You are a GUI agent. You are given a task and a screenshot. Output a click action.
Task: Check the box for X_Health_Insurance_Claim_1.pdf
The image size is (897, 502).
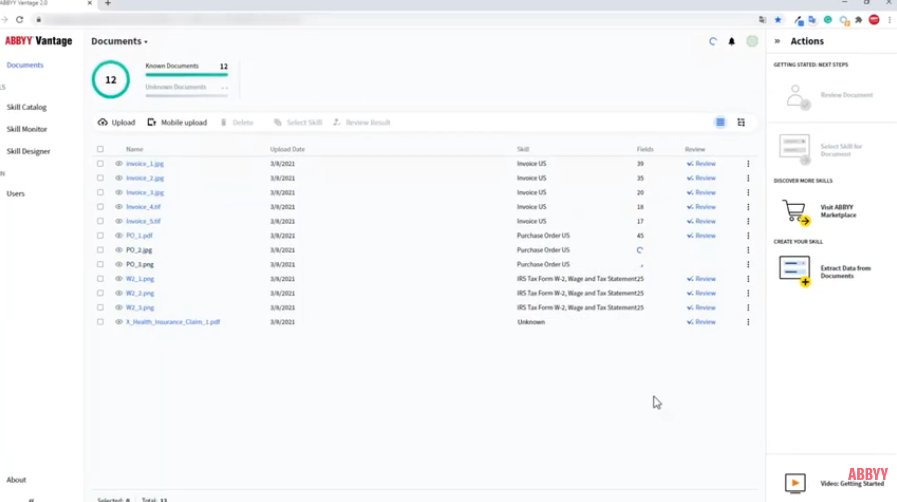tap(100, 322)
